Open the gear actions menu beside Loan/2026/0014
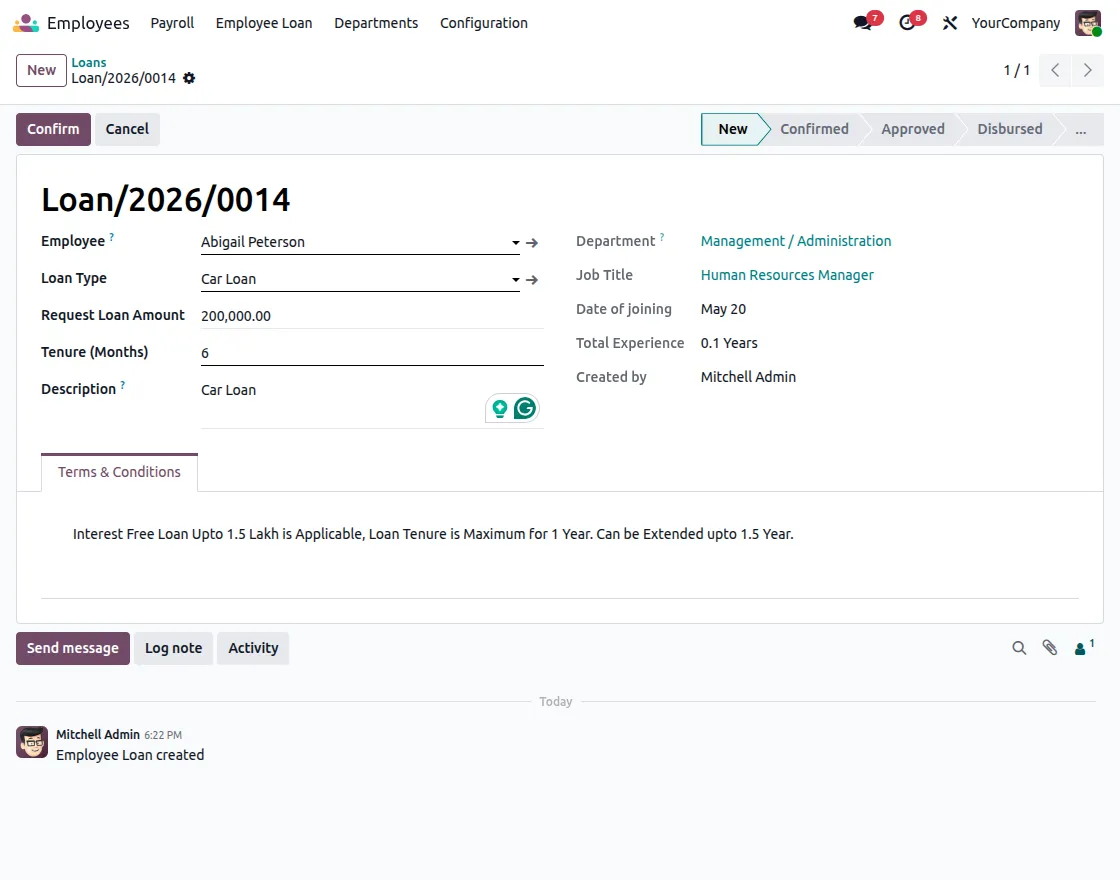Screen dimensions: 1120x880 [x=189, y=78]
